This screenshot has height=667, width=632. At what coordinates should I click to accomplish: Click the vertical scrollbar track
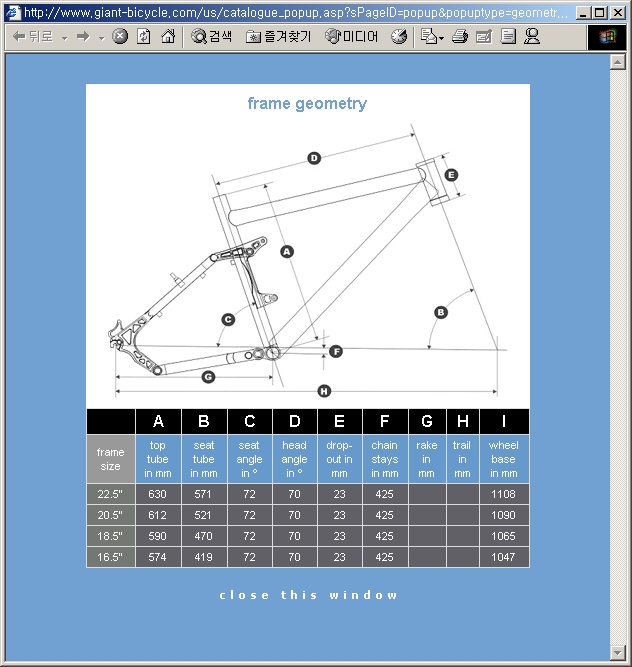tap(617, 357)
